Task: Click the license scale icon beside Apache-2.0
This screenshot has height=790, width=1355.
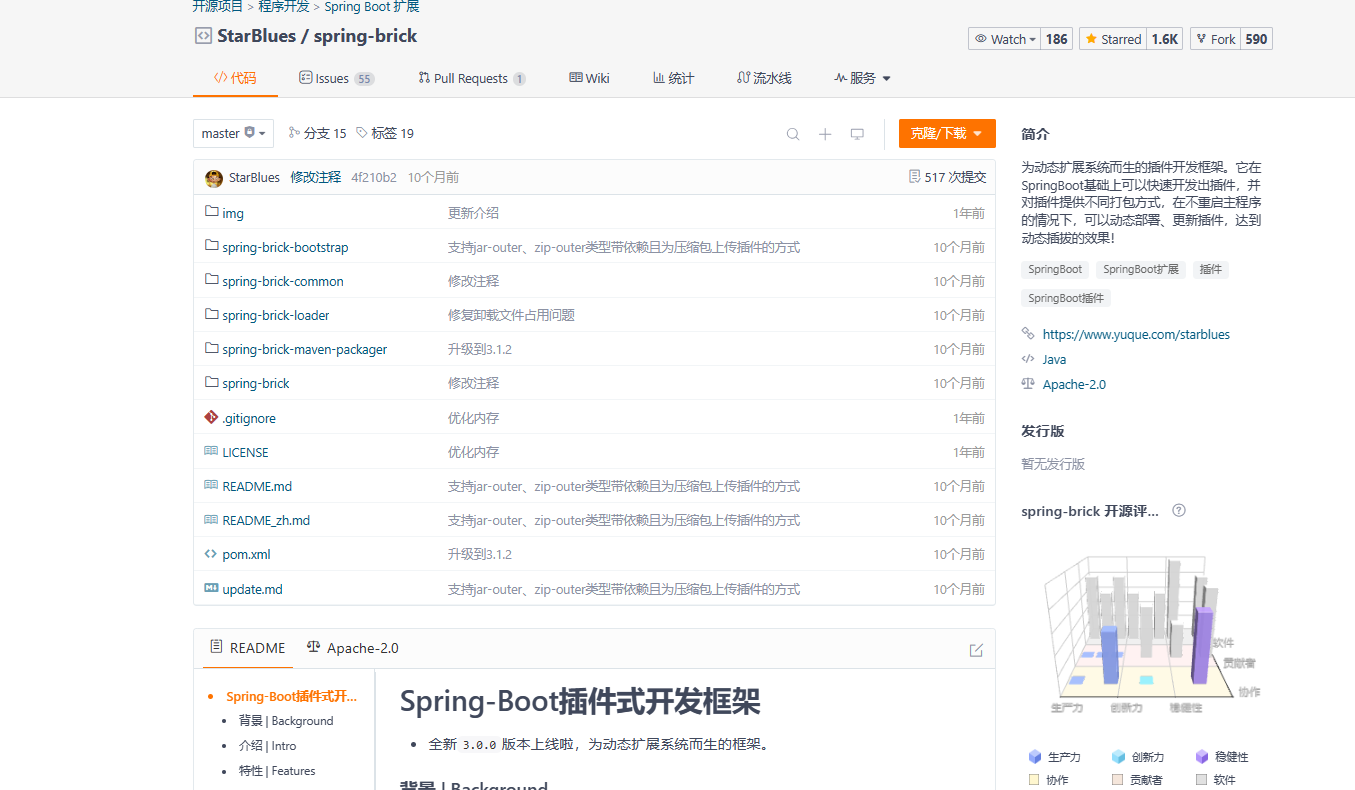Action: click(1028, 383)
